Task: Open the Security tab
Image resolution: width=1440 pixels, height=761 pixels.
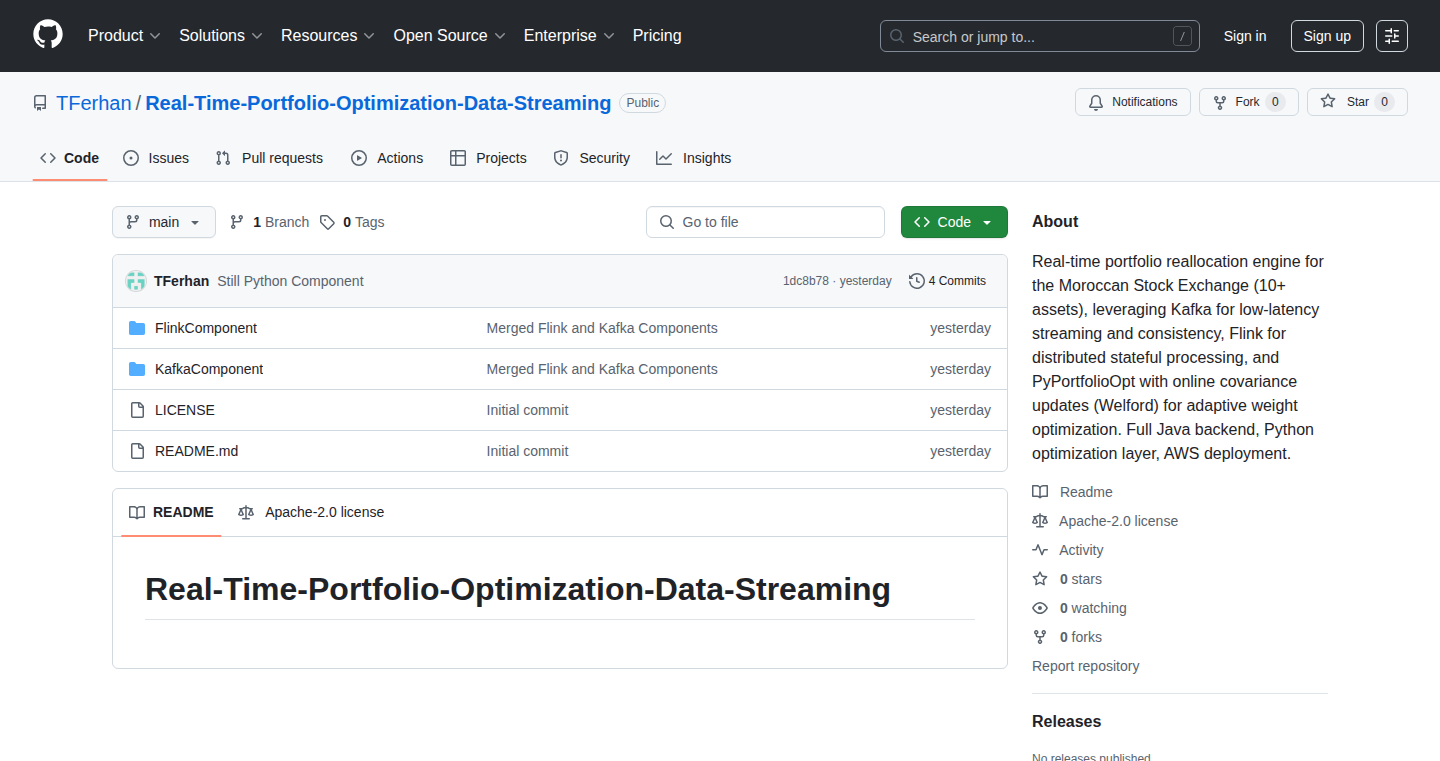Action: [592, 158]
